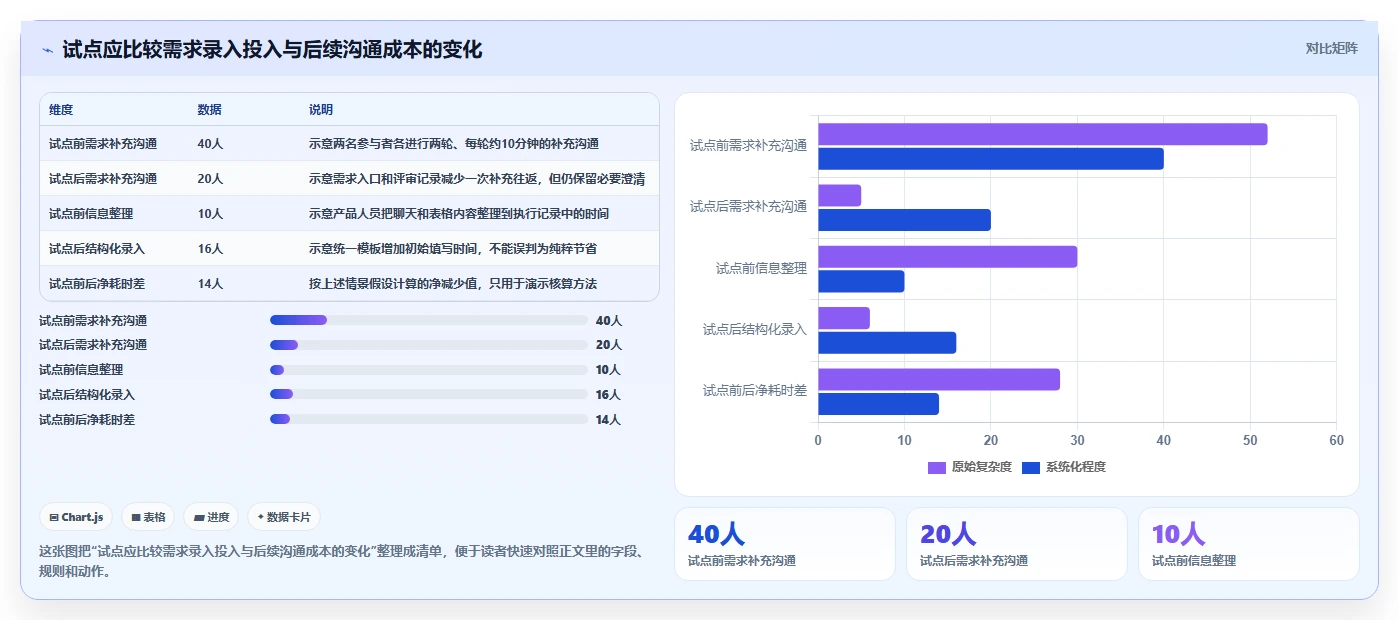The height and width of the screenshot is (620, 1399).
Task: Click description starting 示意需求入口和评审记录
Action: 477,179
